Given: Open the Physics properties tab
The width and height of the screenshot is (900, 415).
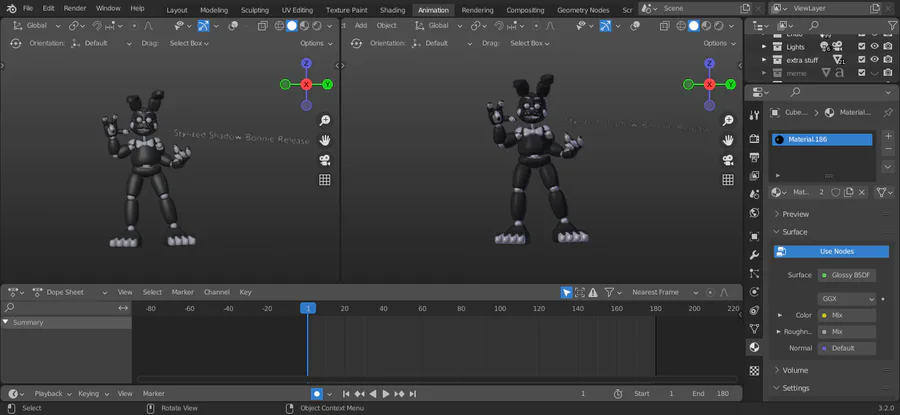Looking at the screenshot, I should pyautogui.click(x=754, y=292).
